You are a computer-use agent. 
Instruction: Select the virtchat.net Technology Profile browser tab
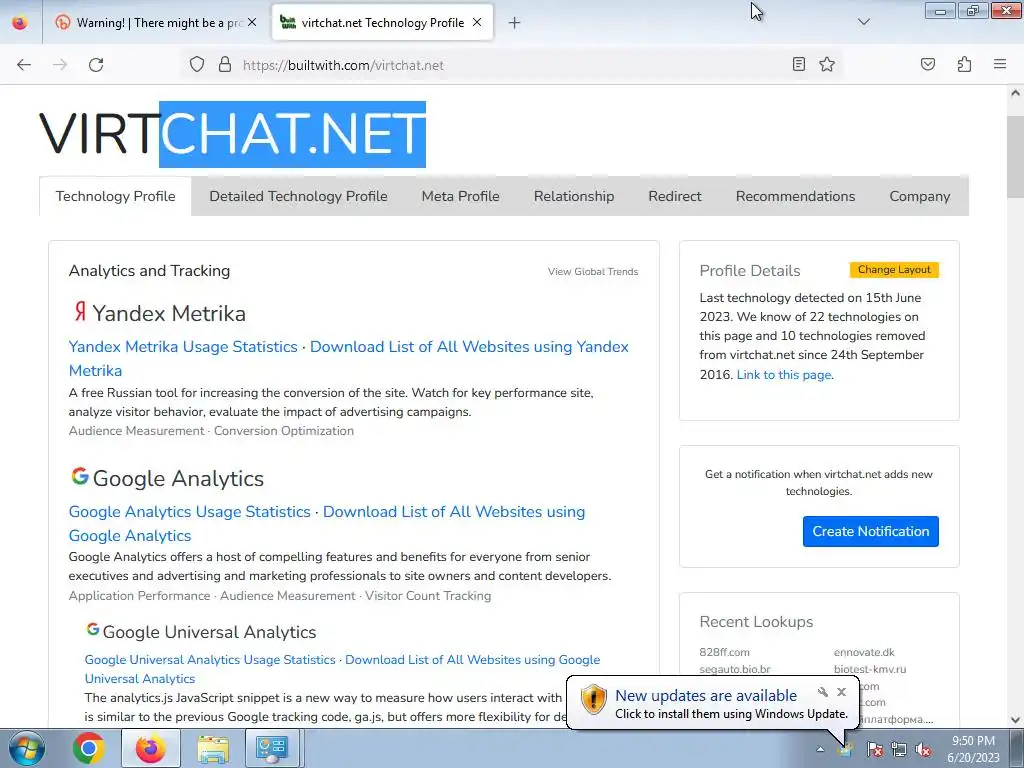pyautogui.click(x=382, y=22)
